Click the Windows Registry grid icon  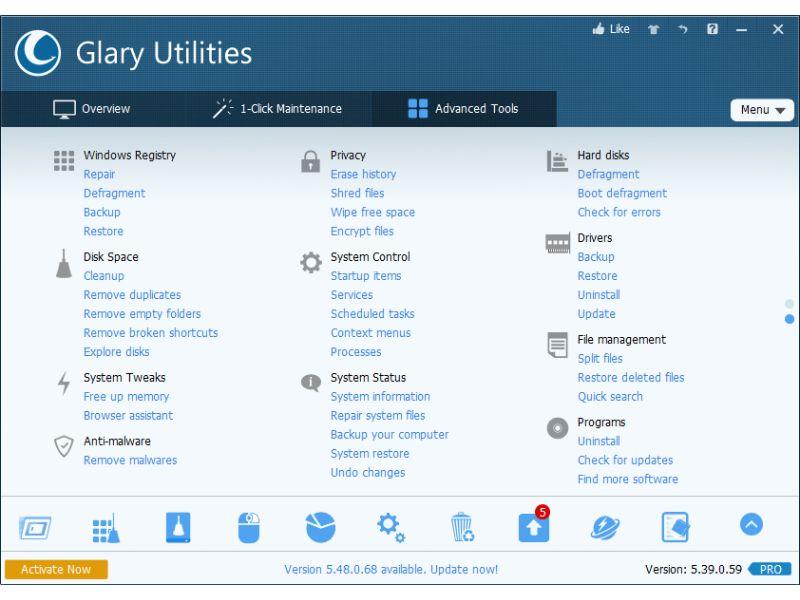[64, 161]
